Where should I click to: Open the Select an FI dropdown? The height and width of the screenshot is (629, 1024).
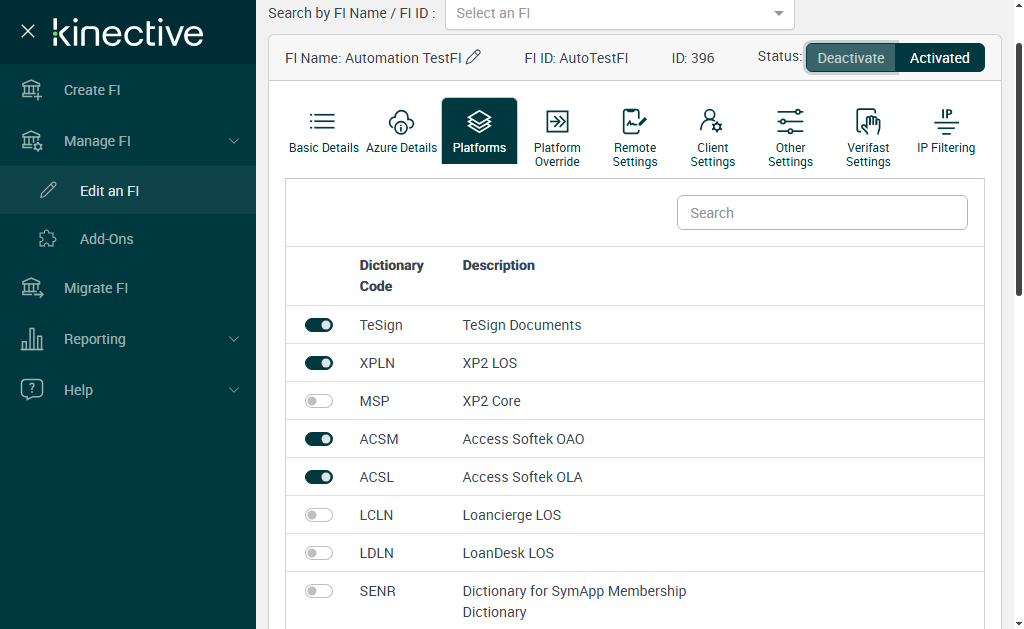click(x=619, y=13)
